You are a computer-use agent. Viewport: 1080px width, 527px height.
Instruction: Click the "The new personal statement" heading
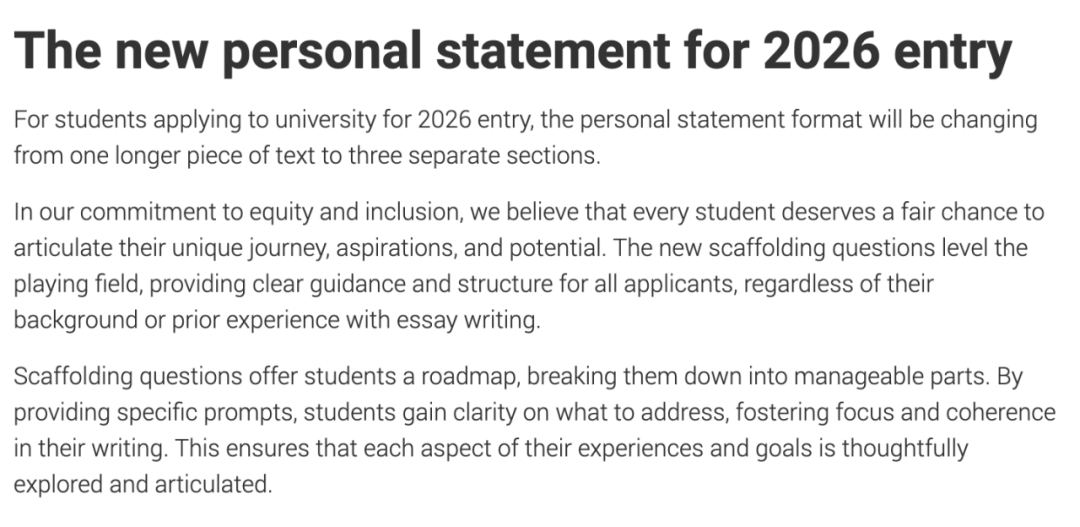512,51
